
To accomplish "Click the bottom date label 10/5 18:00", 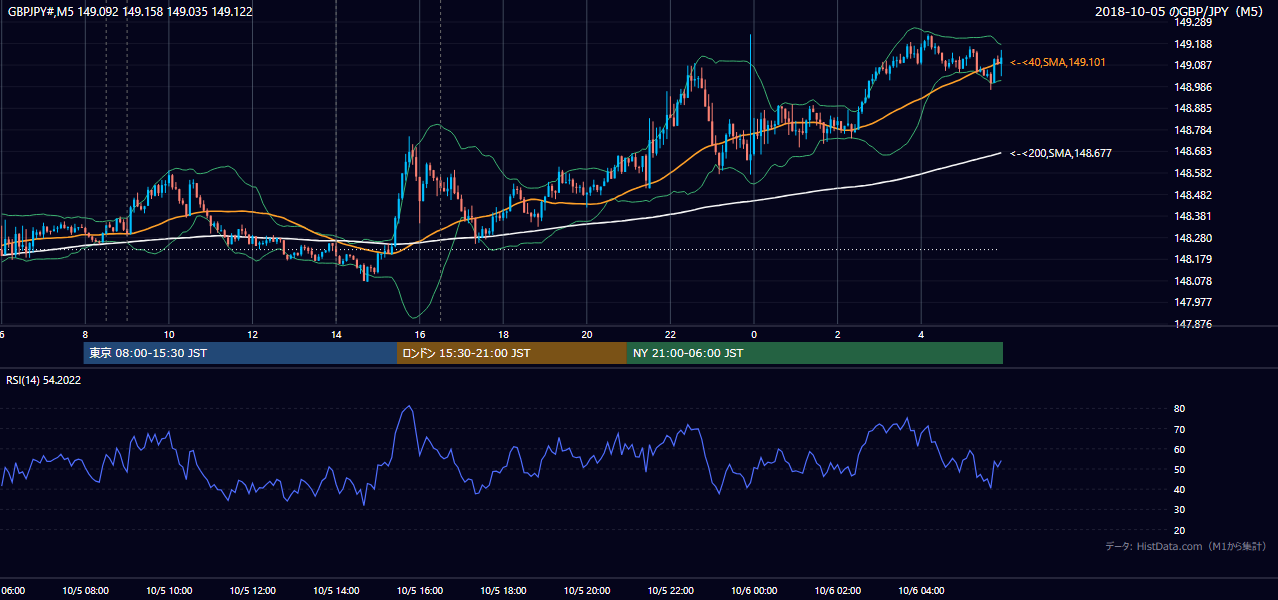I will click(x=503, y=590).
